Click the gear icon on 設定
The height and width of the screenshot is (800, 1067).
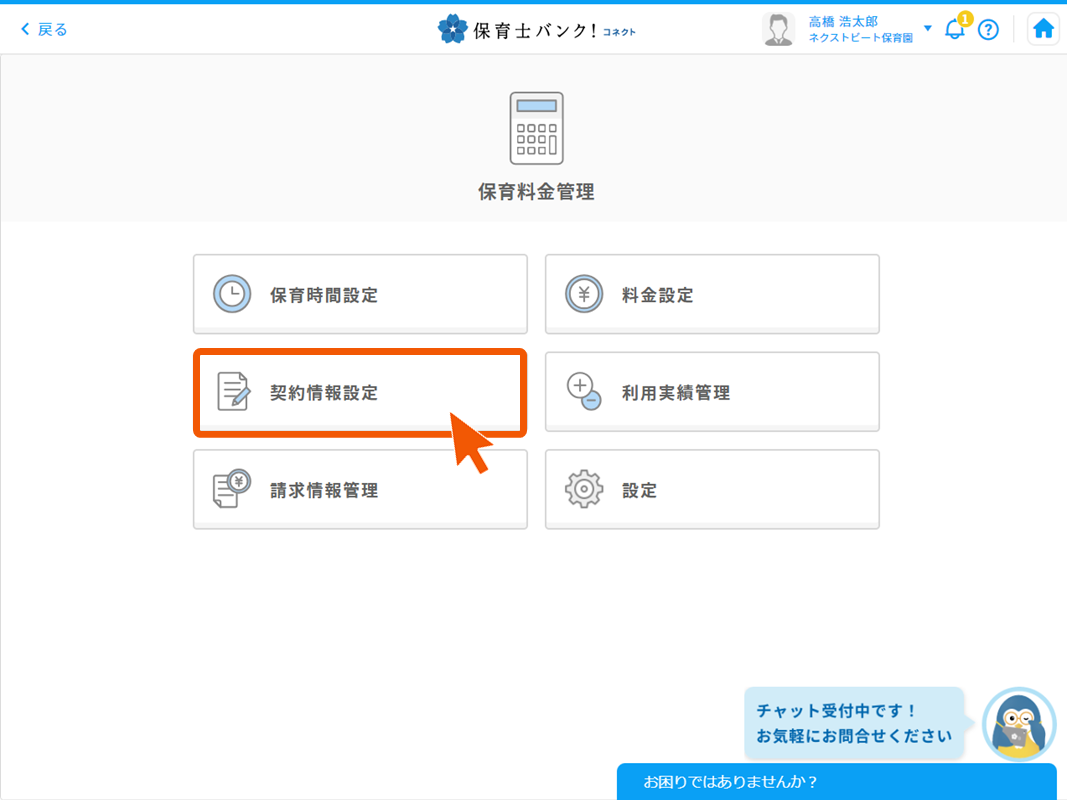[584, 489]
